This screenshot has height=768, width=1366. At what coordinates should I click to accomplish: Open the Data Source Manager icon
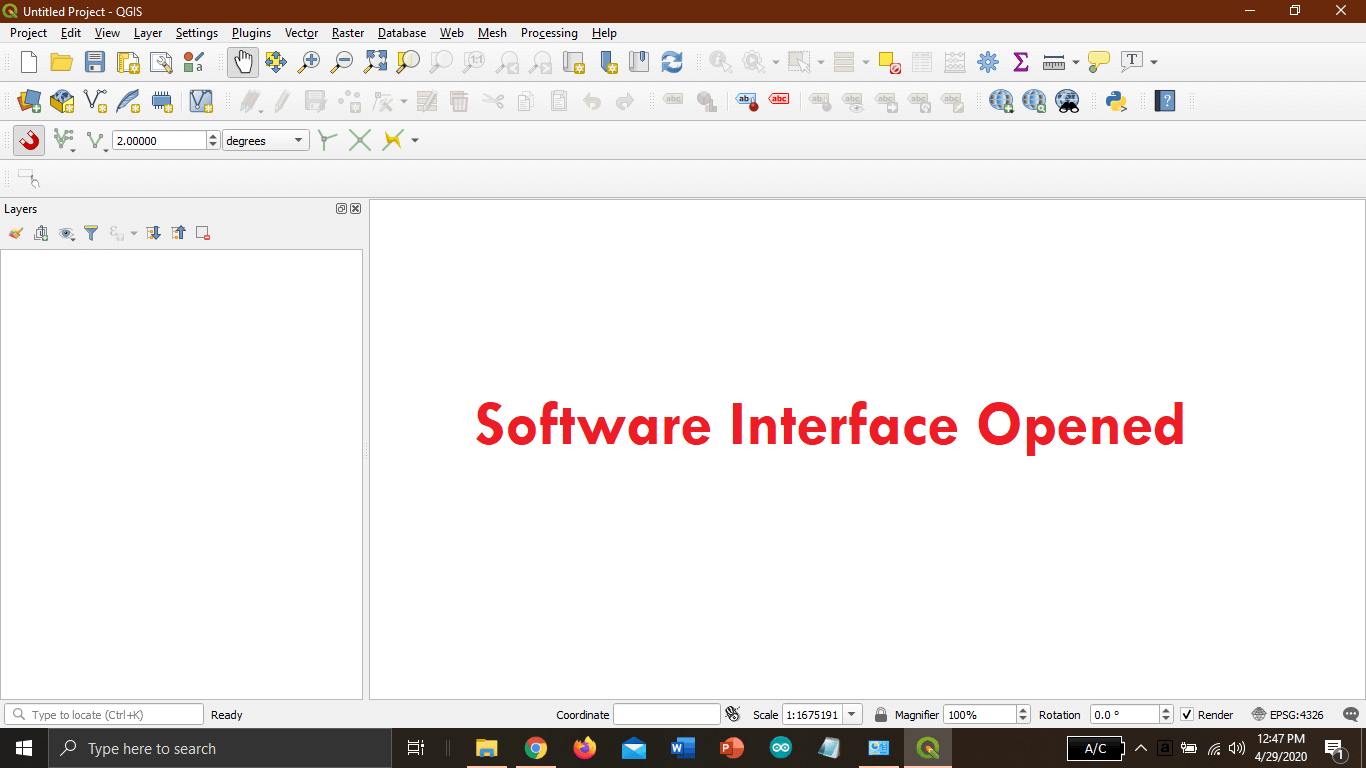29,101
